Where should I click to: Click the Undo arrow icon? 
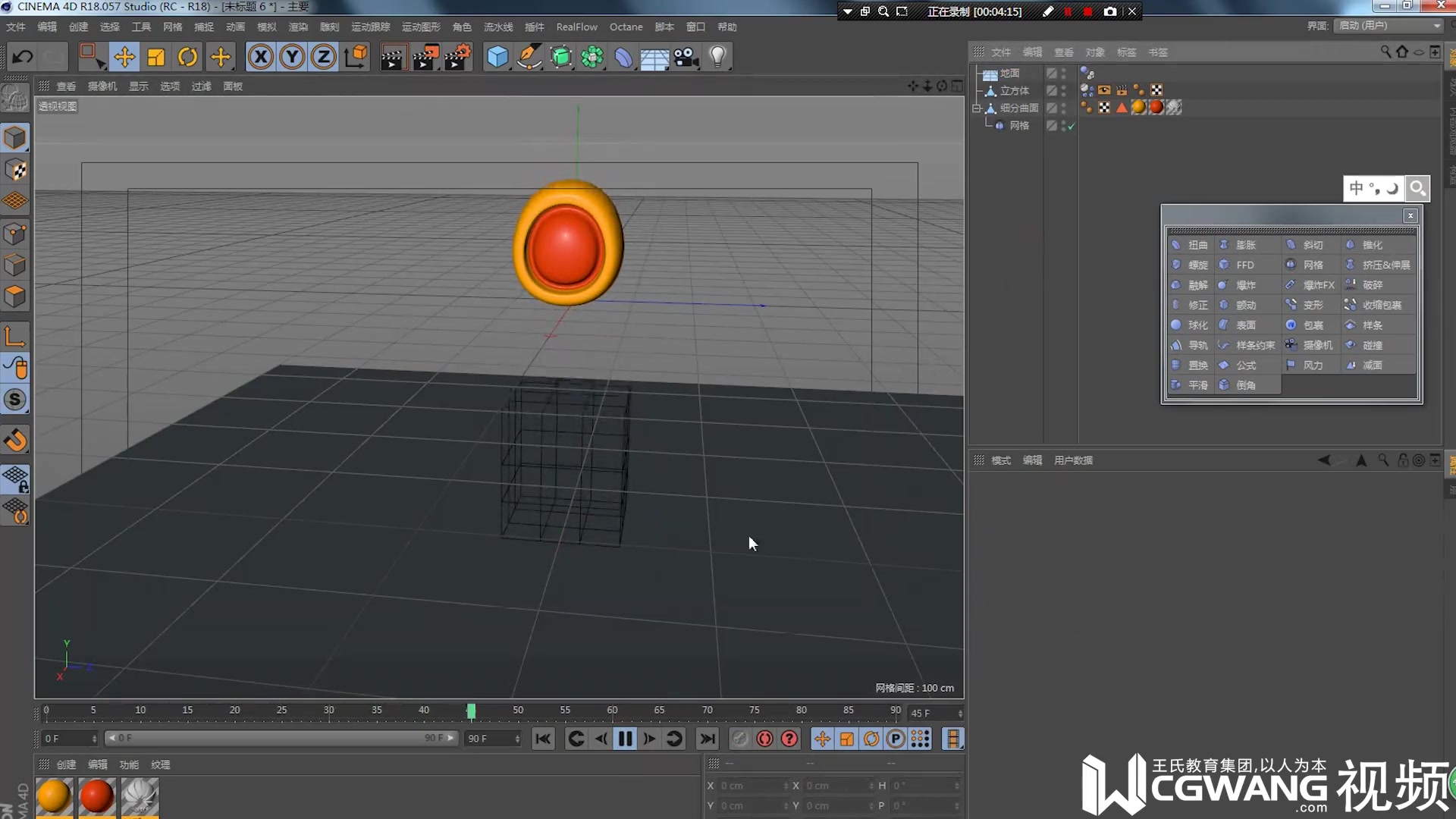[x=23, y=57]
